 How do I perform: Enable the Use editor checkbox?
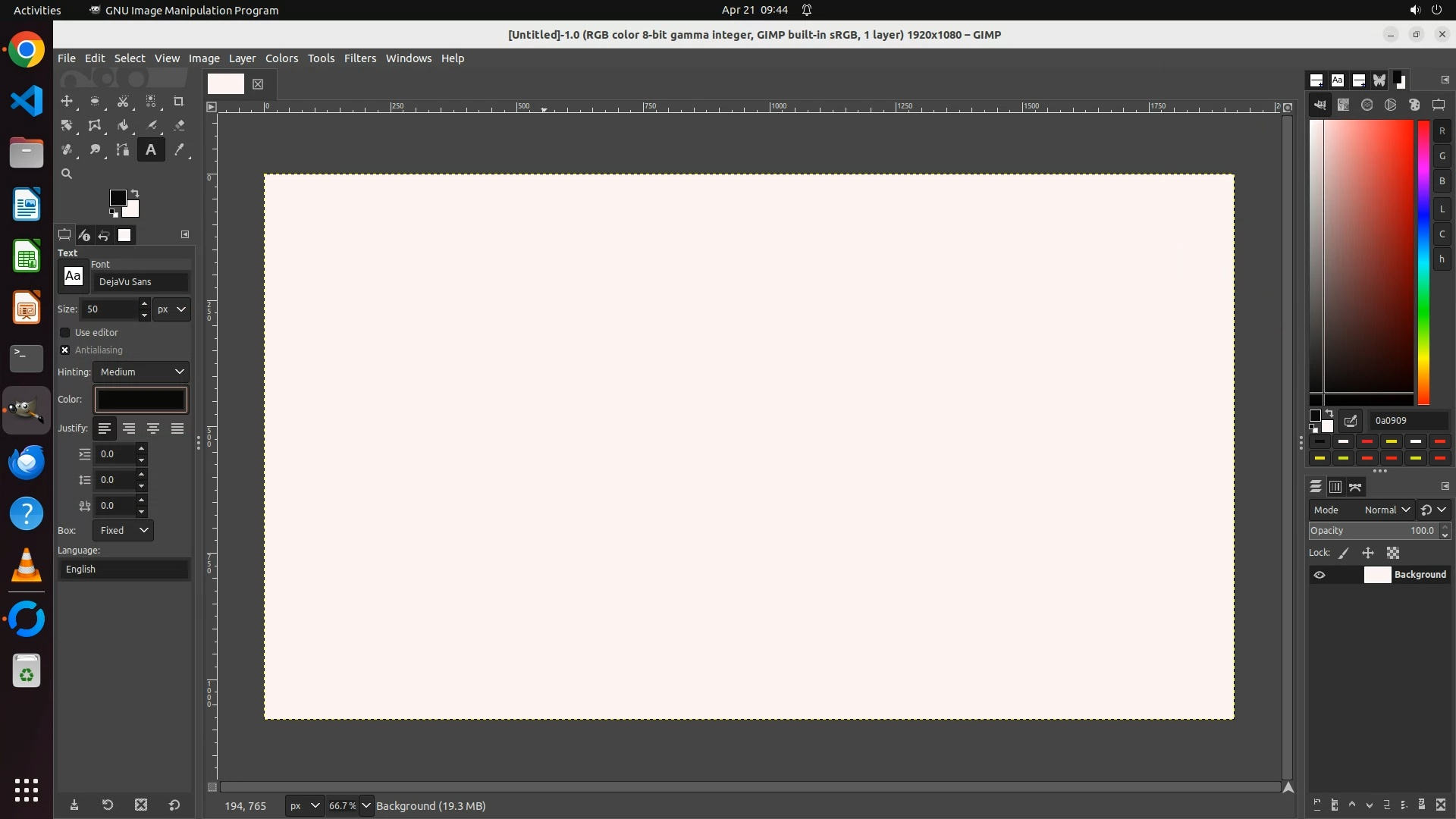tap(65, 333)
